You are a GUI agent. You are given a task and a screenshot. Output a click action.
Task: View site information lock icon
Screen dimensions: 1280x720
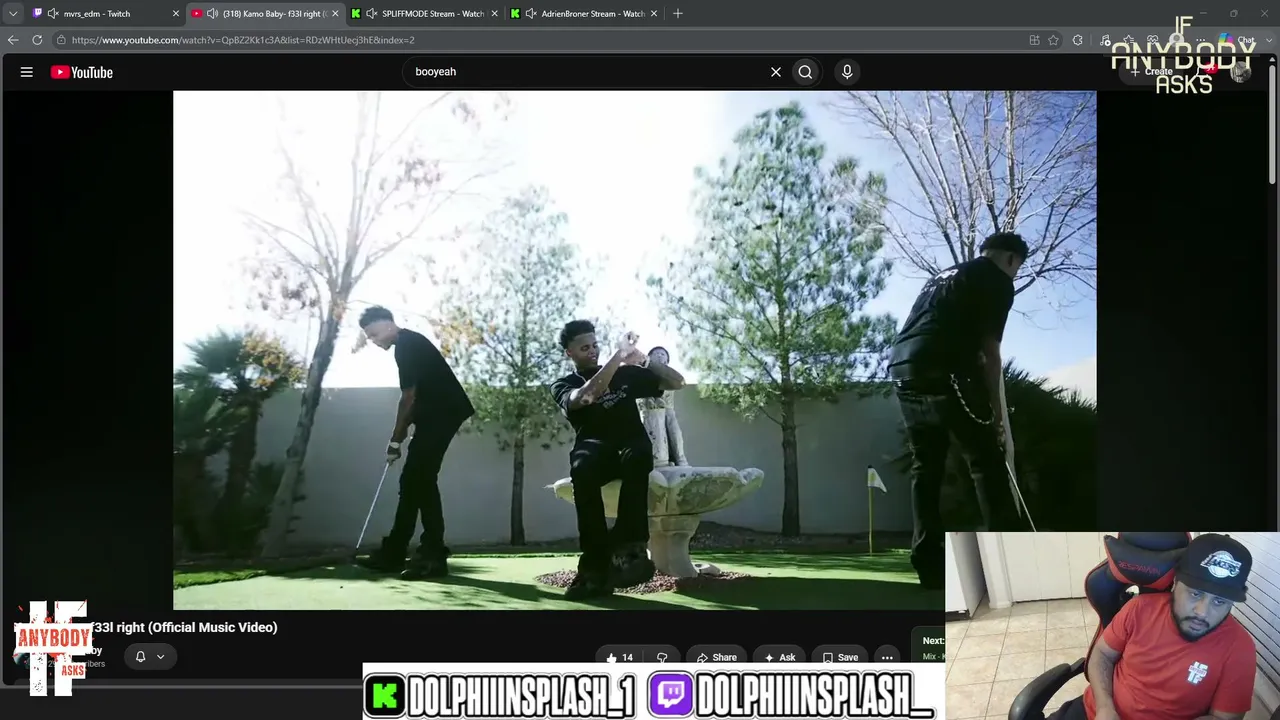tap(61, 40)
